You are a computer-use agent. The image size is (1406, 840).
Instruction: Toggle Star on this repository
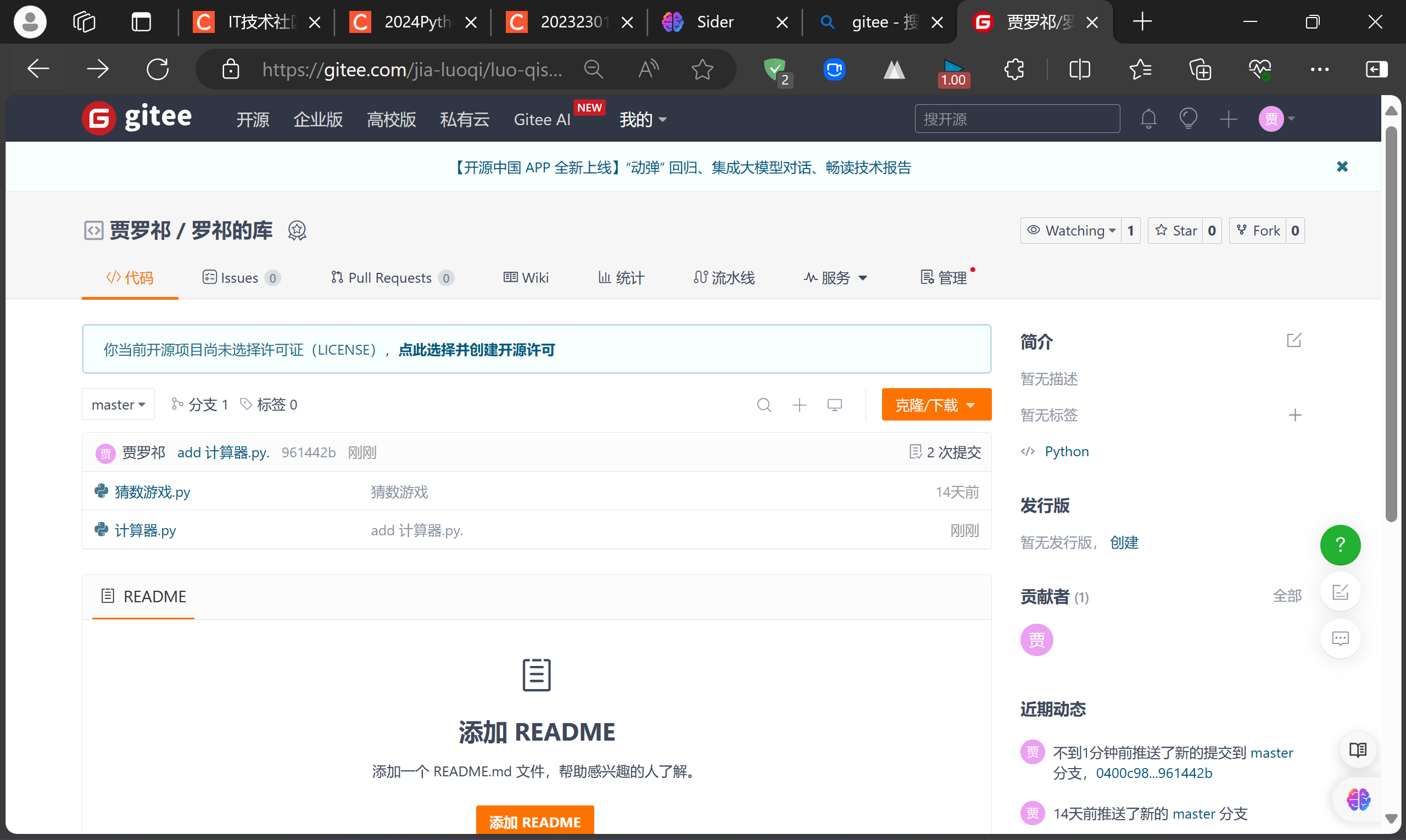click(x=1175, y=231)
